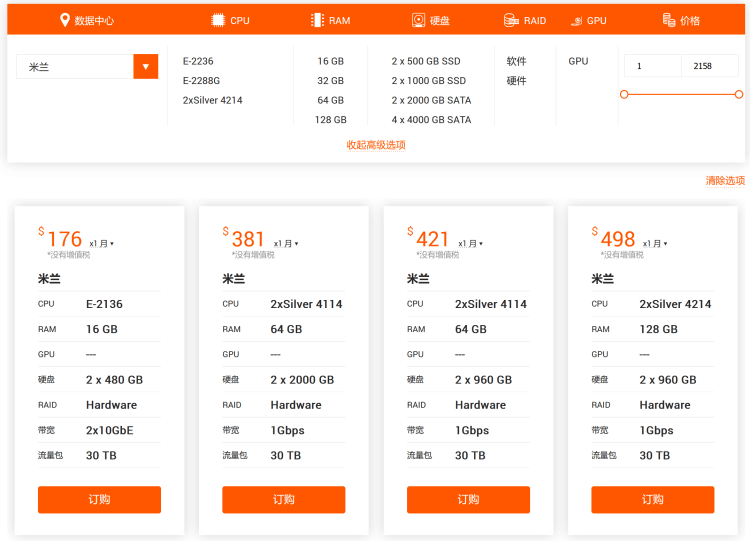Screen dimensions: 750x541
Task: Click the left price slider handle
Action: tap(624, 94)
